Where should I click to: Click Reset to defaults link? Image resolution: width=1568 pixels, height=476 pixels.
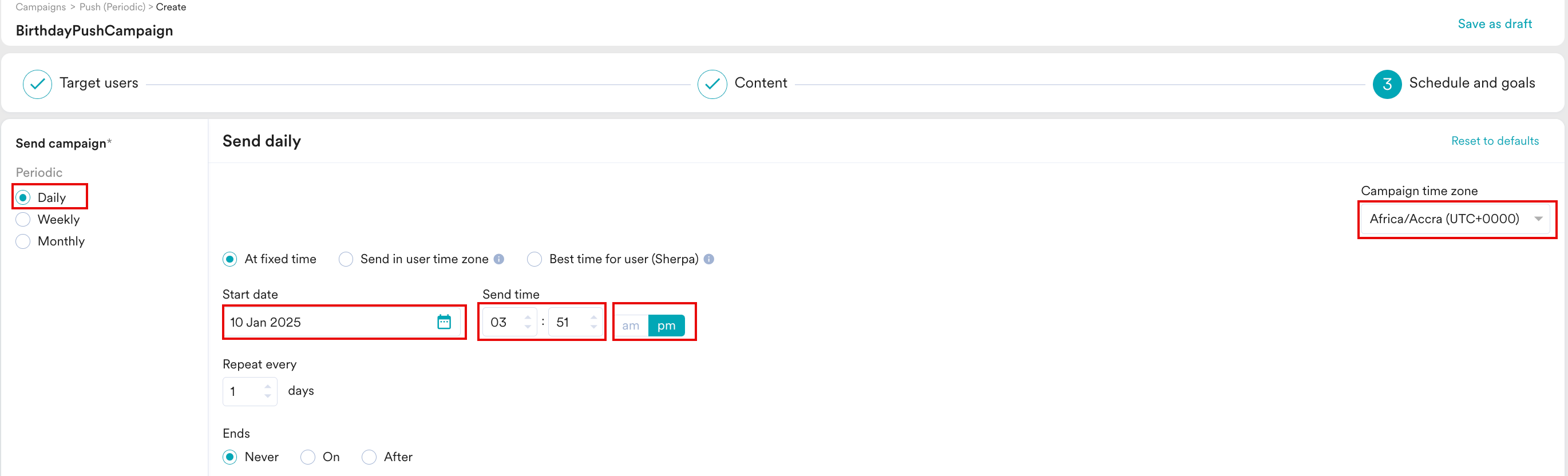coord(1494,141)
